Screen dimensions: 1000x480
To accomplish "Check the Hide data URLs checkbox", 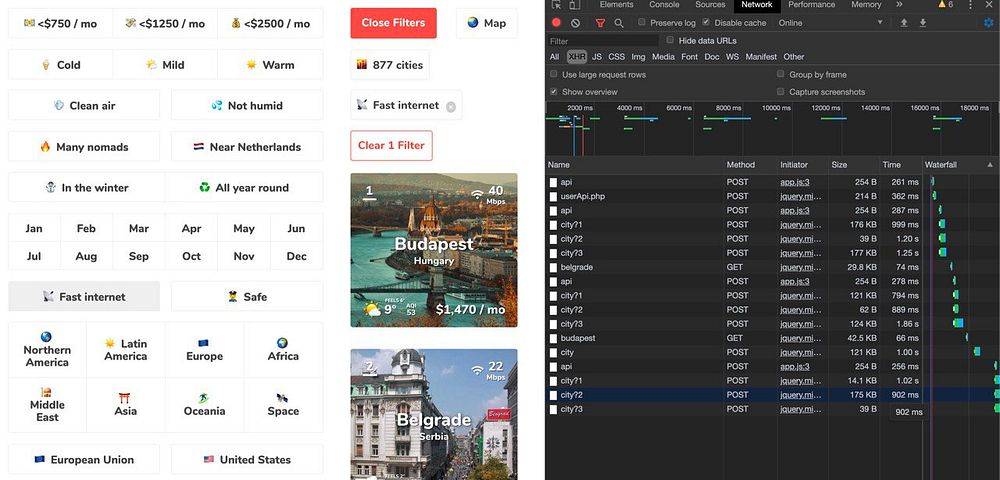I will (670, 40).
